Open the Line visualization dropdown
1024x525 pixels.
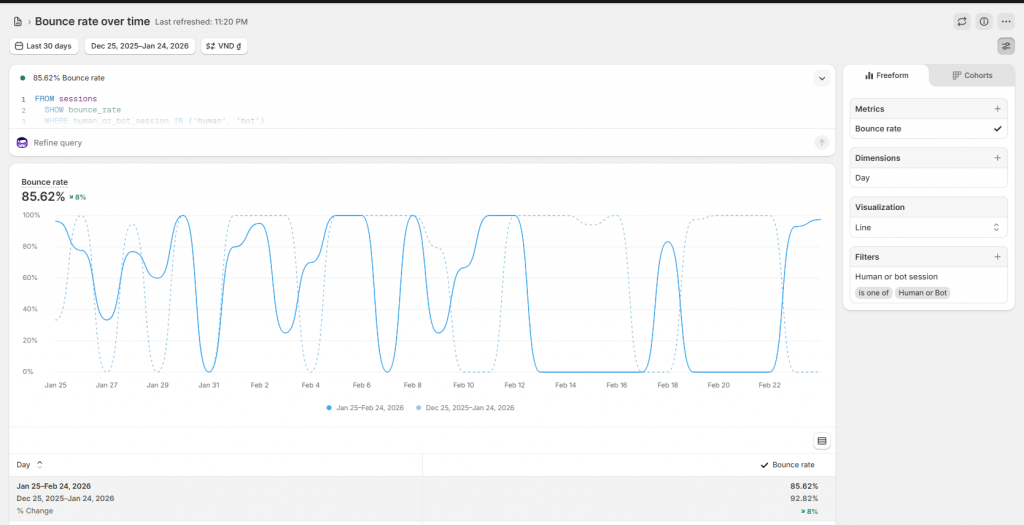click(928, 227)
